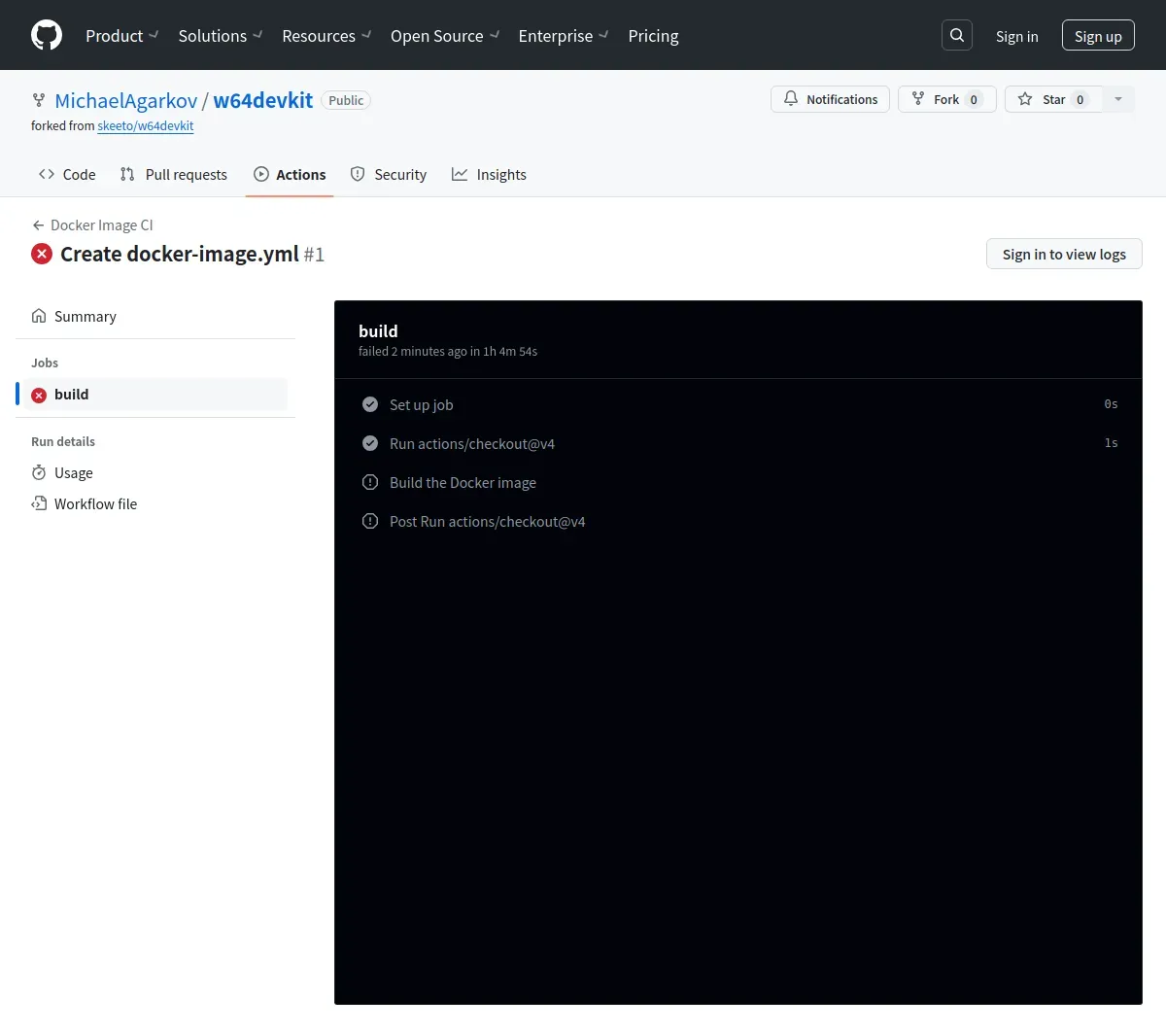Click the Sign up button
The image size is (1166, 1036).
1098,35
